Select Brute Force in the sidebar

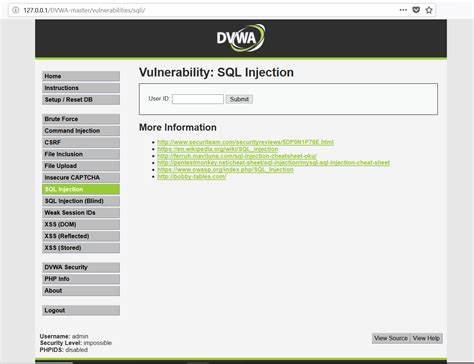coord(81,119)
